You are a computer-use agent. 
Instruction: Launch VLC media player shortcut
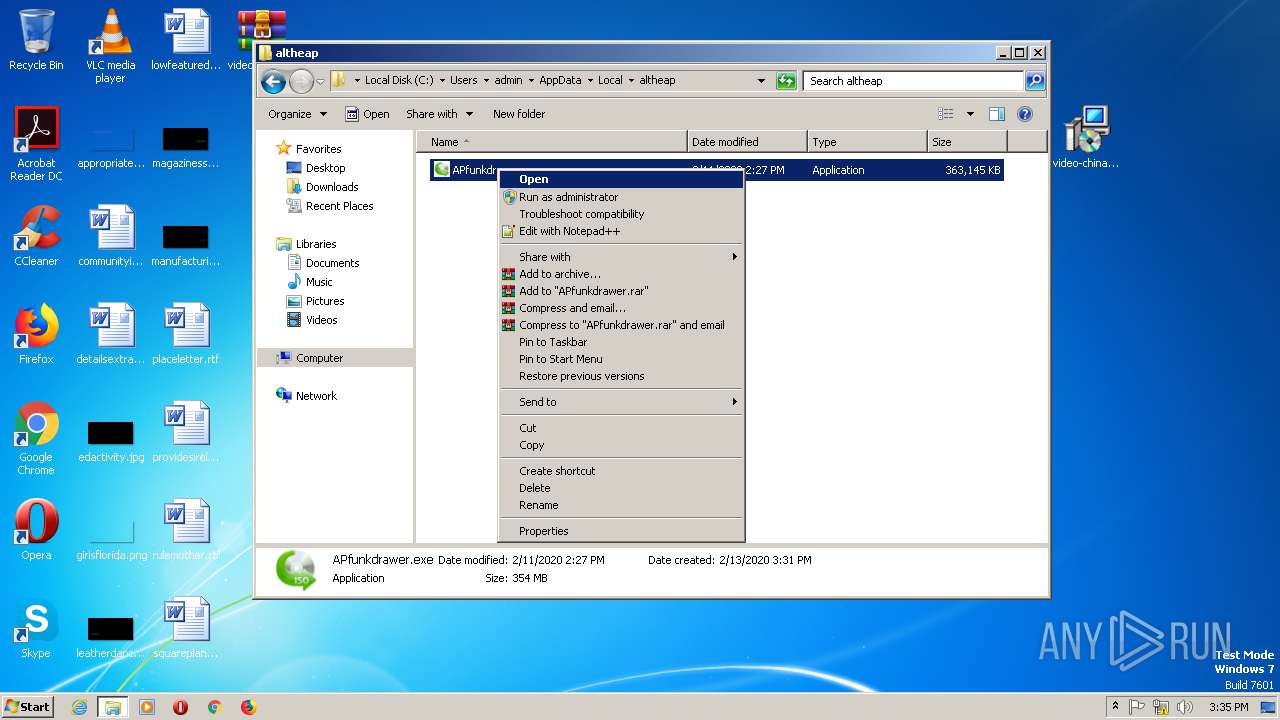click(110, 45)
